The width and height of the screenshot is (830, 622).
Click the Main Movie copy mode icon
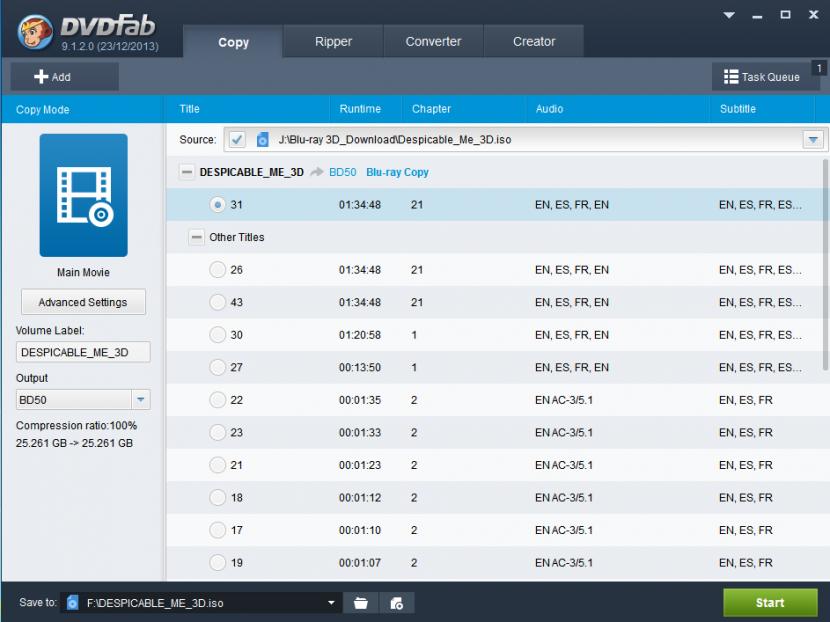pos(83,195)
